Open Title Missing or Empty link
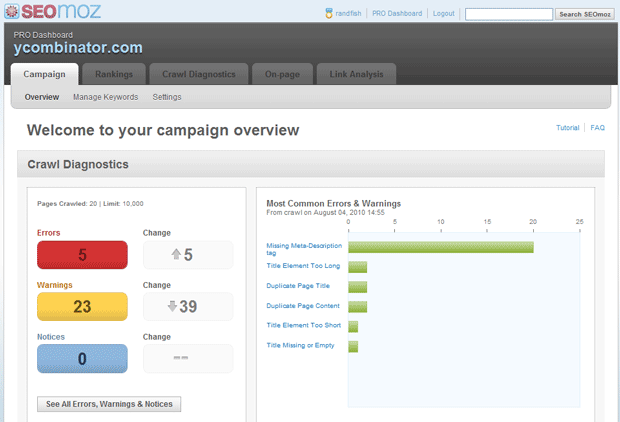Screen dimensions: 620x422 [x=301, y=345]
